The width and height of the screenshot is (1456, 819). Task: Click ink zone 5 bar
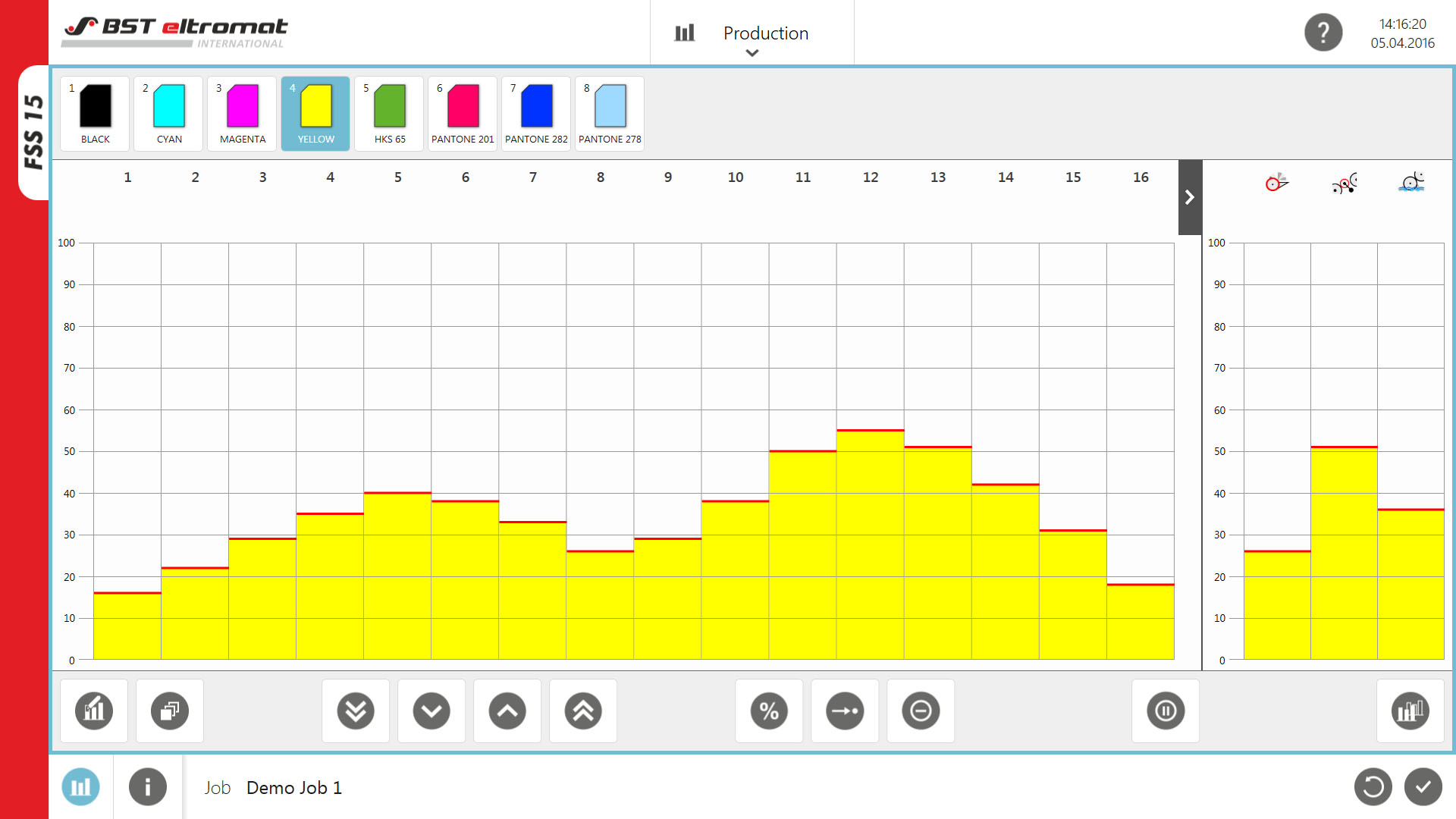click(x=397, y=576)
